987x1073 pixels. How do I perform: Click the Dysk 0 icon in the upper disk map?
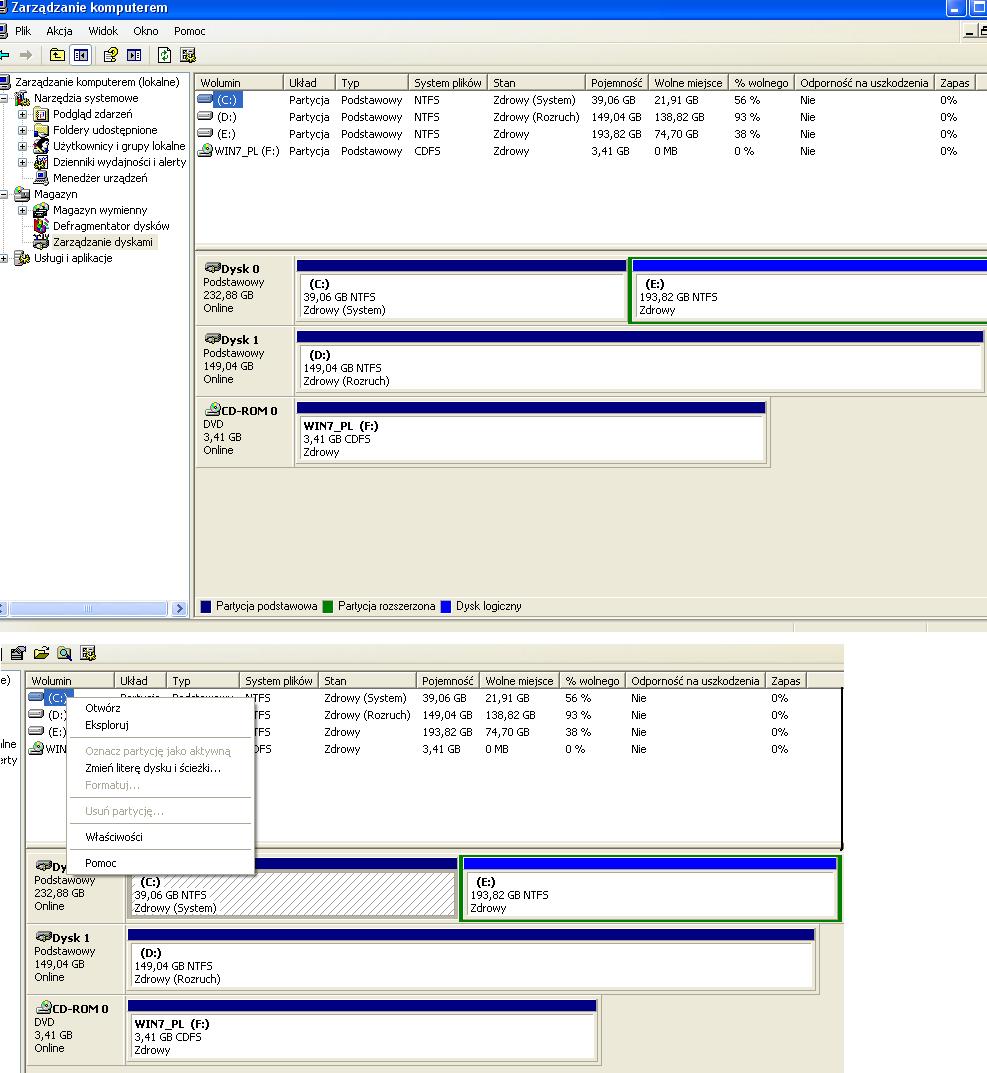point(212,268)
